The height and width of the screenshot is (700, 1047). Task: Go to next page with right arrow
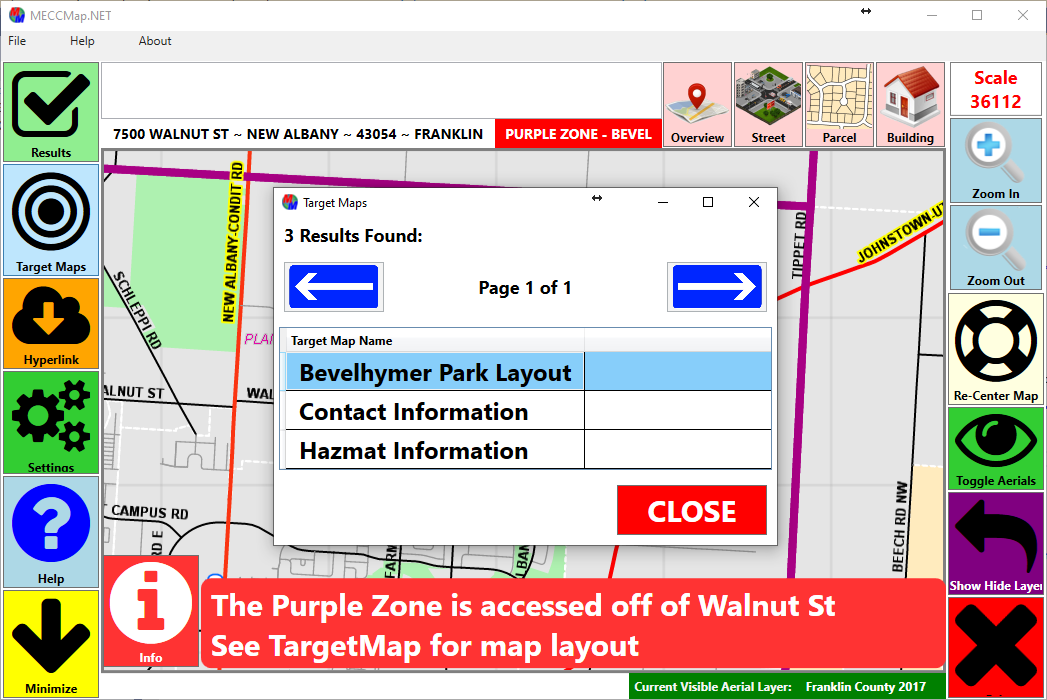716,288
